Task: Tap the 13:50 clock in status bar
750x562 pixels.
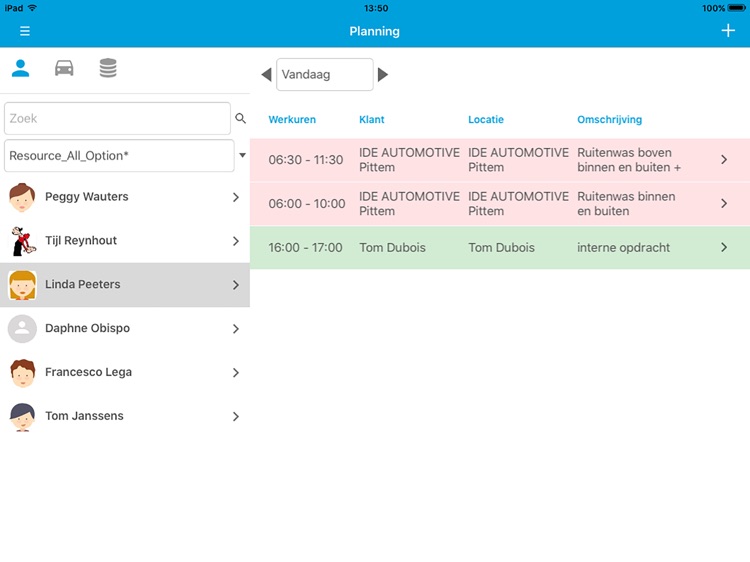Action: point(376,8)
